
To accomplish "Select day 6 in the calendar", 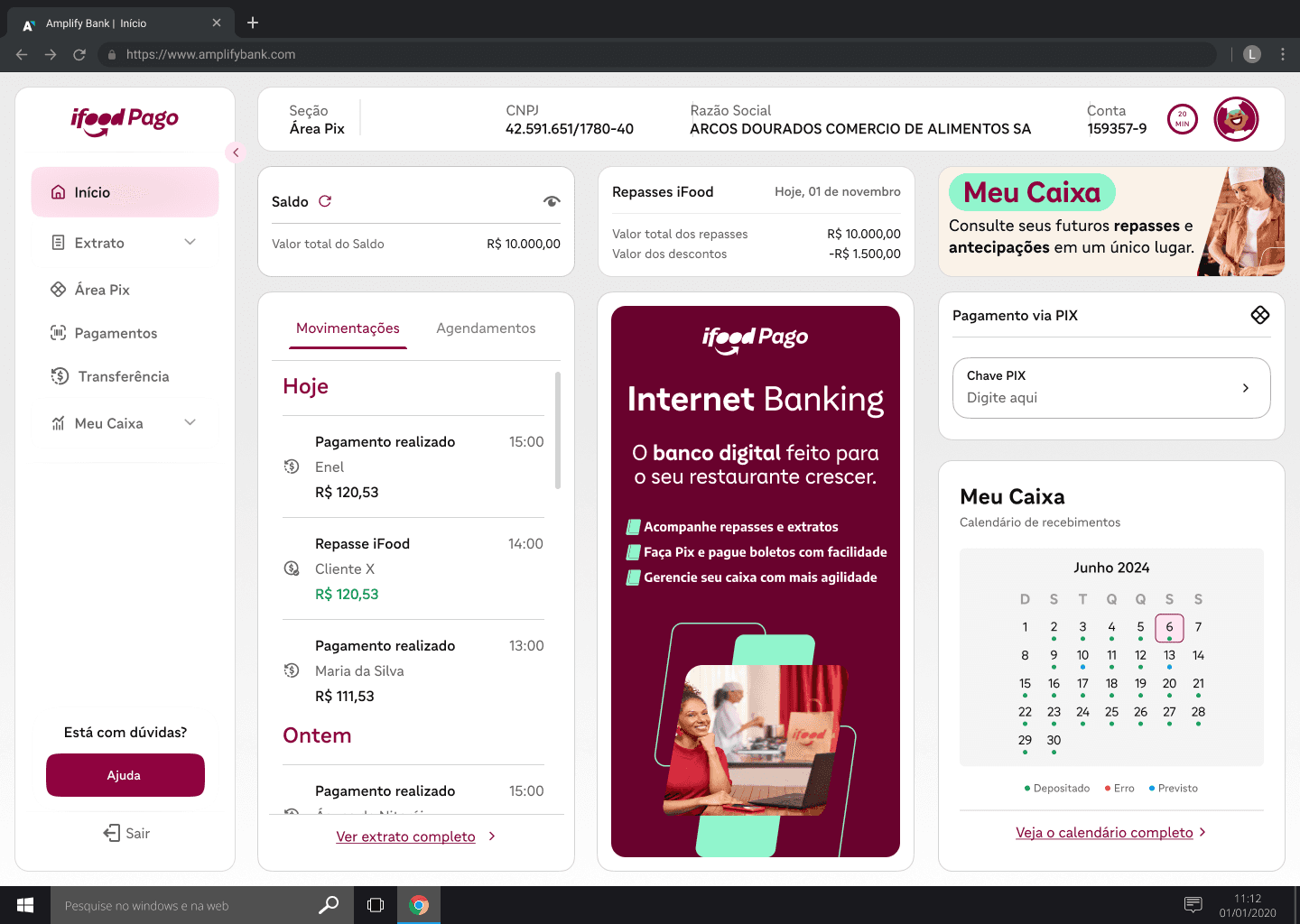I will tap(1169, 627).
